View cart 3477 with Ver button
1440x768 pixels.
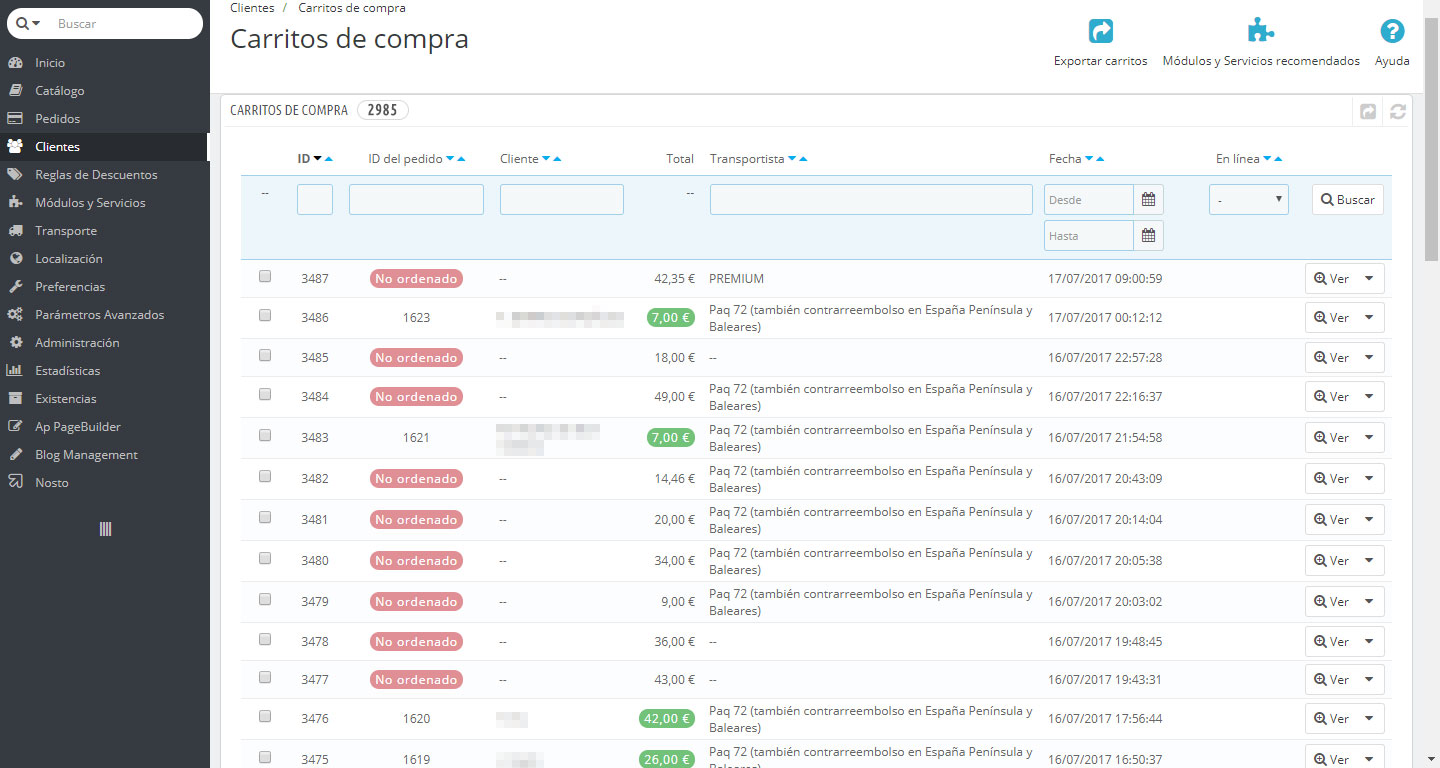tap(1331, 680)
